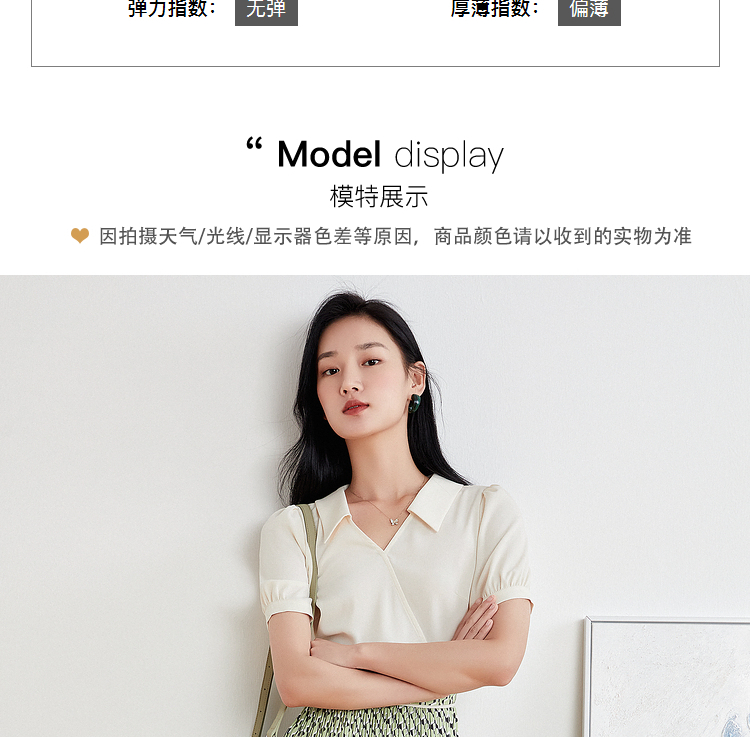This screenshot has height=737, width=750.
Task: Click the model's green earring
Action: click(x=414, y=404)
